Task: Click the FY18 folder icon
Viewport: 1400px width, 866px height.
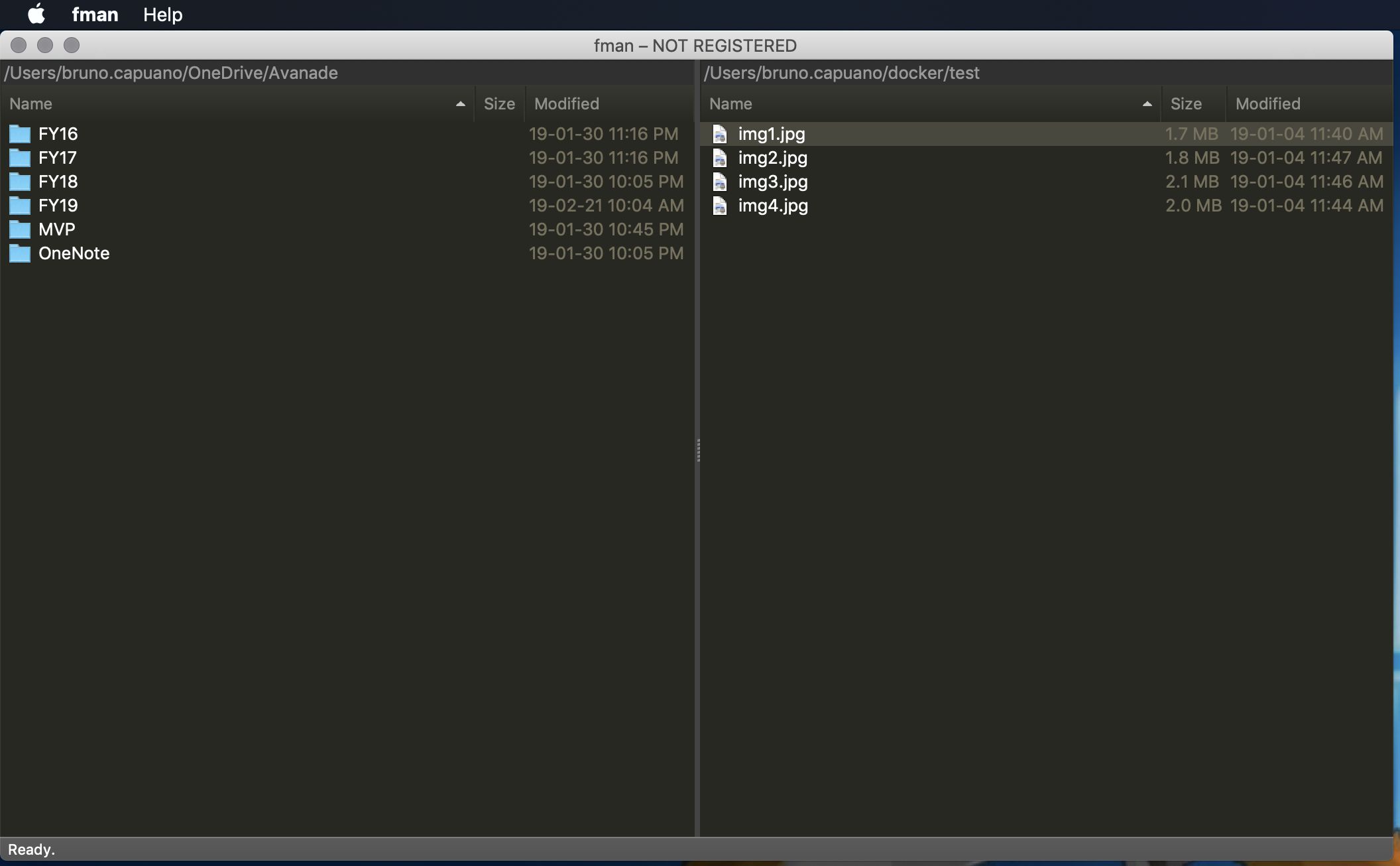Action: [x=20, y=182]
